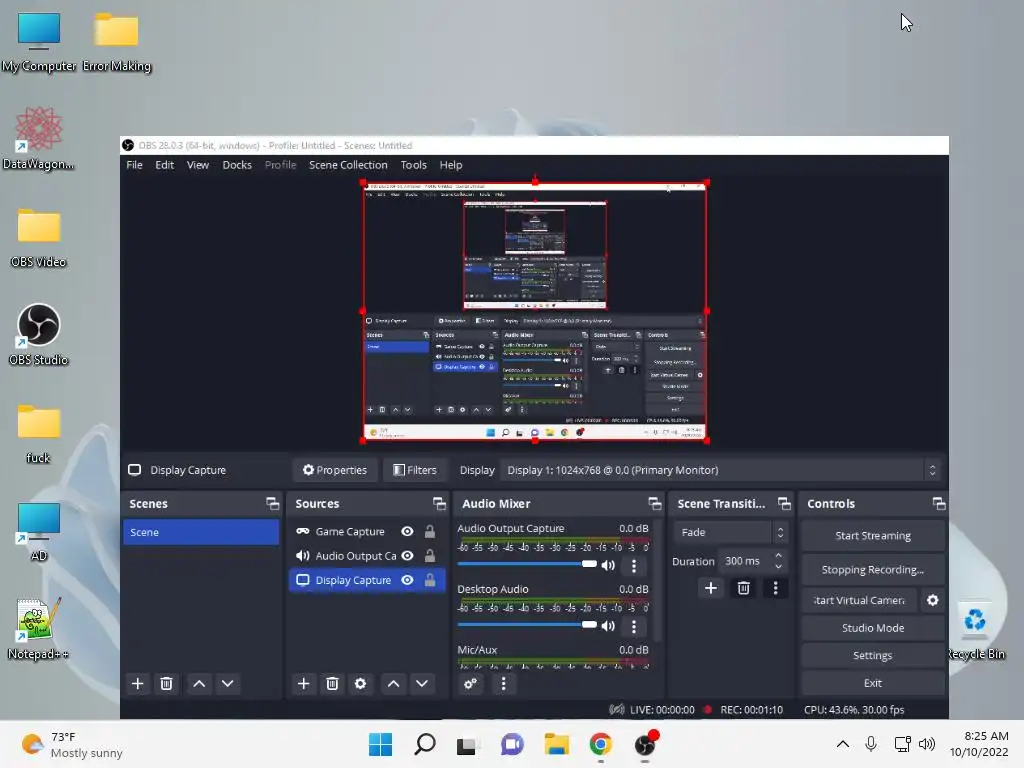Move scene up arrow in Scenes panel
This screenshot has height=768, width=1024.
click(x=199, y=684)
